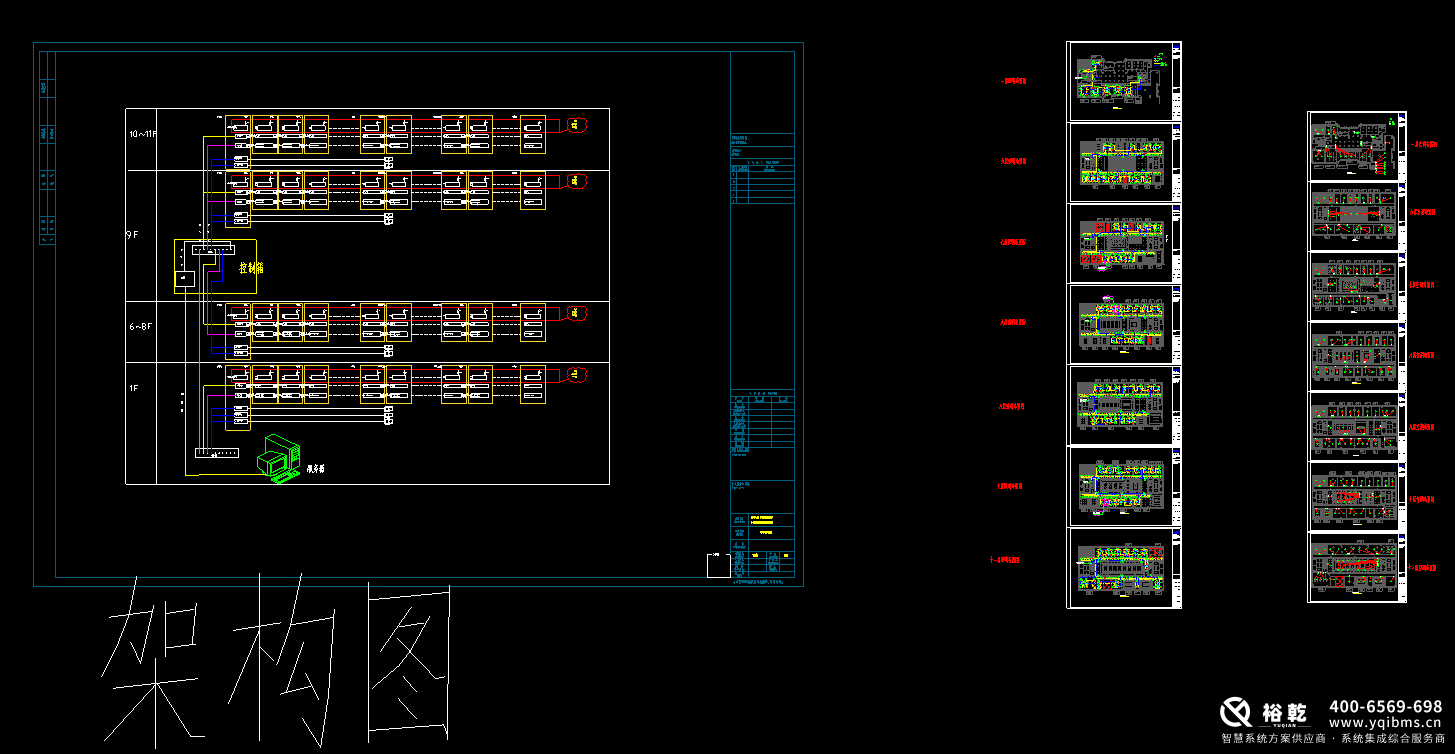Select the top floor plan in left column
Screen dimensions: 1455x754
1119,81
